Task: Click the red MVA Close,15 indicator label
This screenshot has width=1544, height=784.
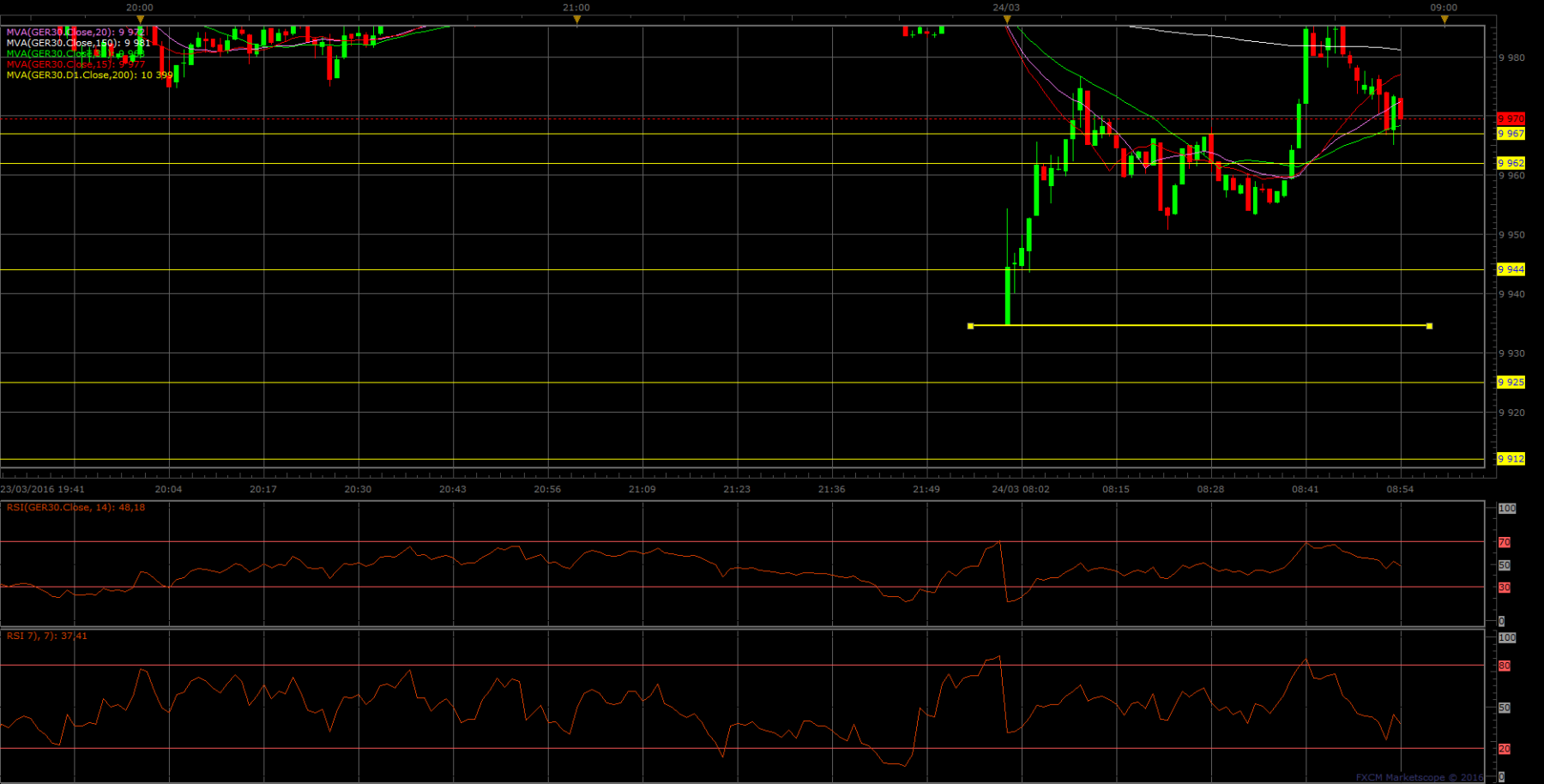Action: tap(75, 64)
